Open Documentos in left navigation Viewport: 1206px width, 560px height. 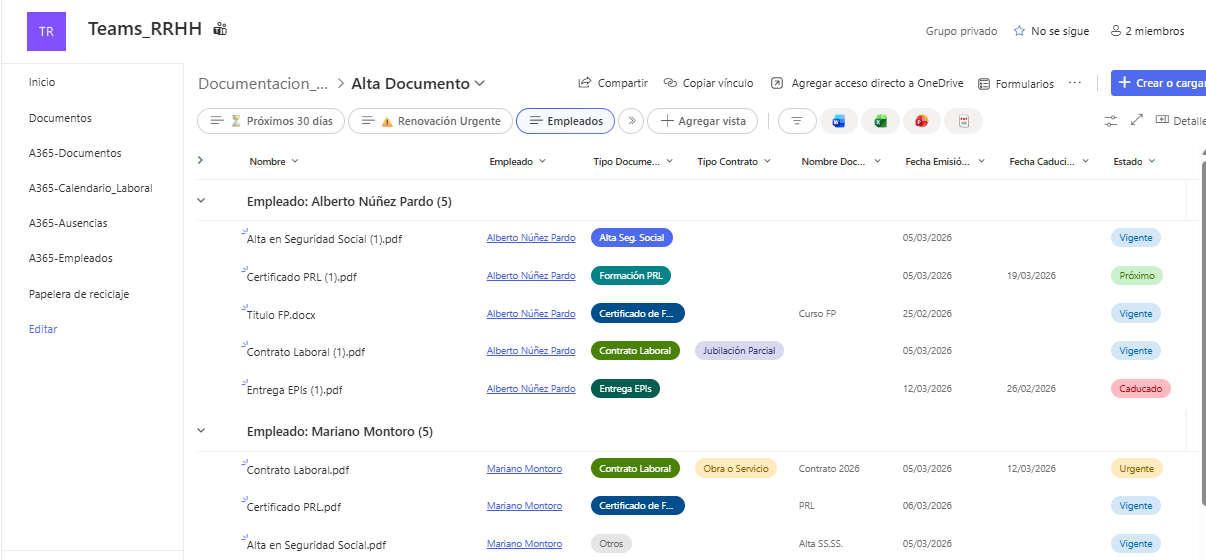(x=60, y=118)
